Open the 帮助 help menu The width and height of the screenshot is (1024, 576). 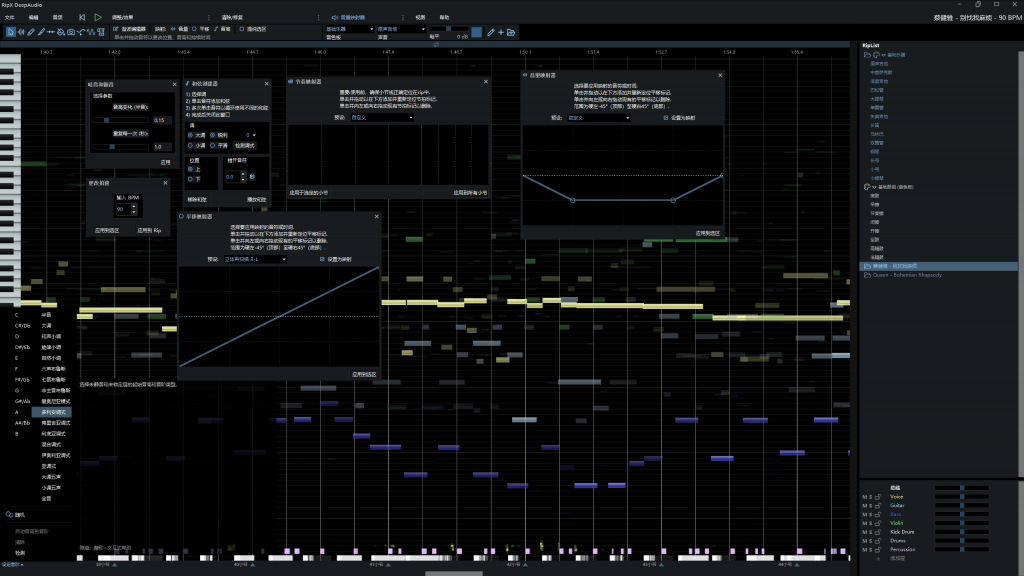[444, 18]
